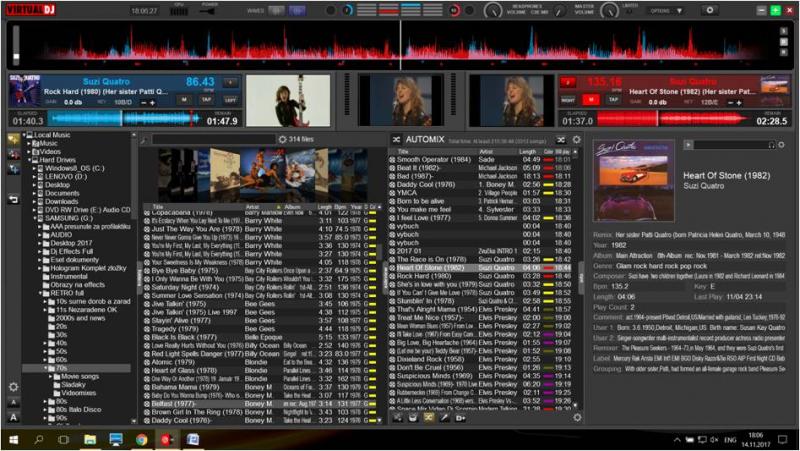Click right deck TAP button
The height and width of the screenshot is (451, 800).
(x=613, y=99)
